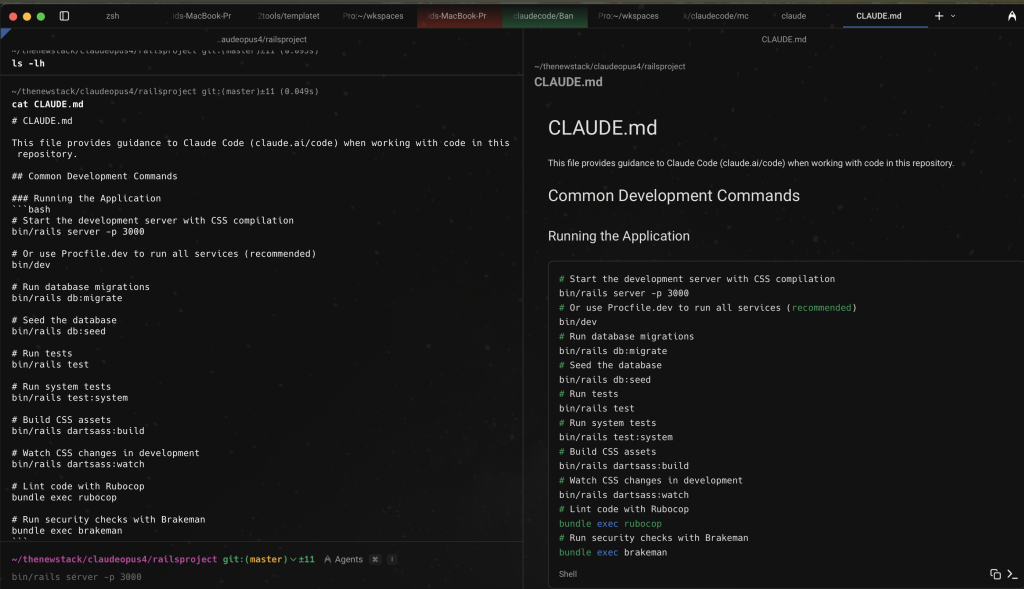This screenshot has height=589, width=1024.
Task: Focus the audeopus4/railsproject pane header
Action: pyautogui.click(x=262, y=39)
